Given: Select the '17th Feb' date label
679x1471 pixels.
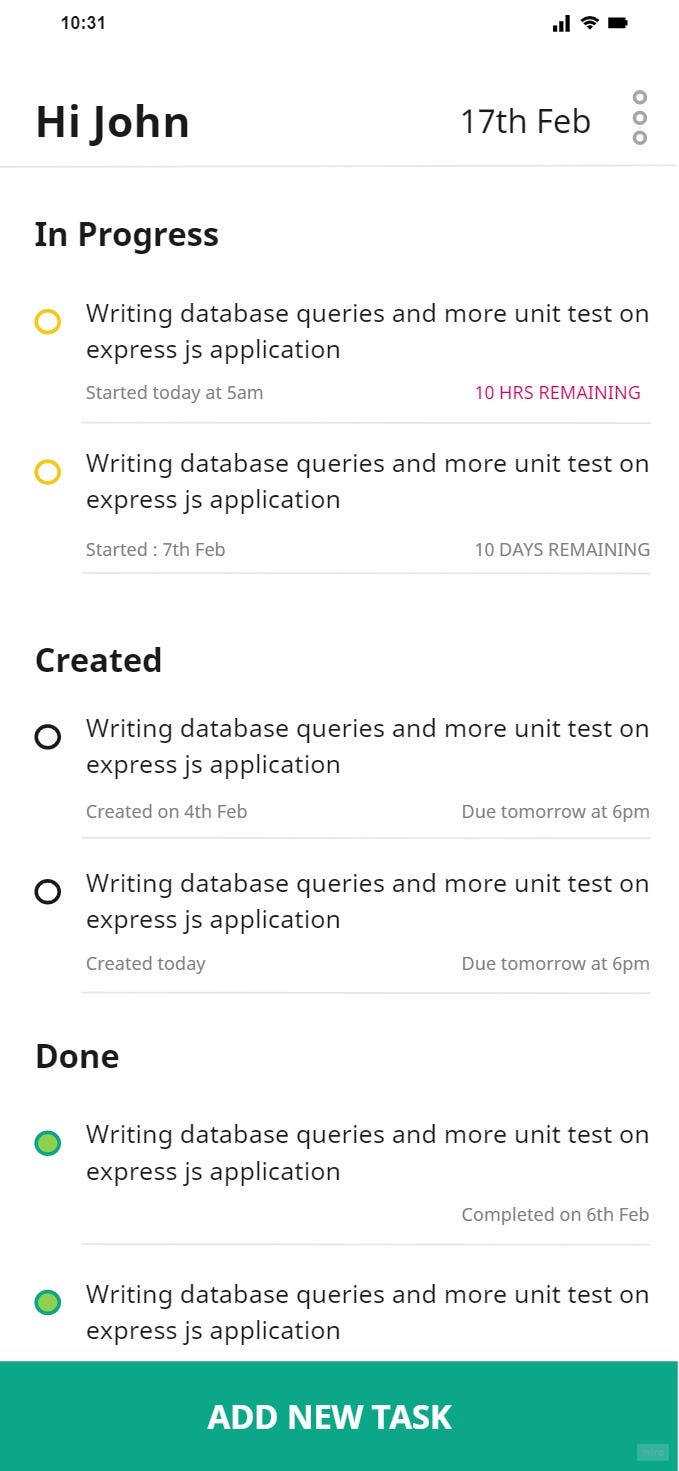Looking at the screenshot, I should tap(525, 121).
